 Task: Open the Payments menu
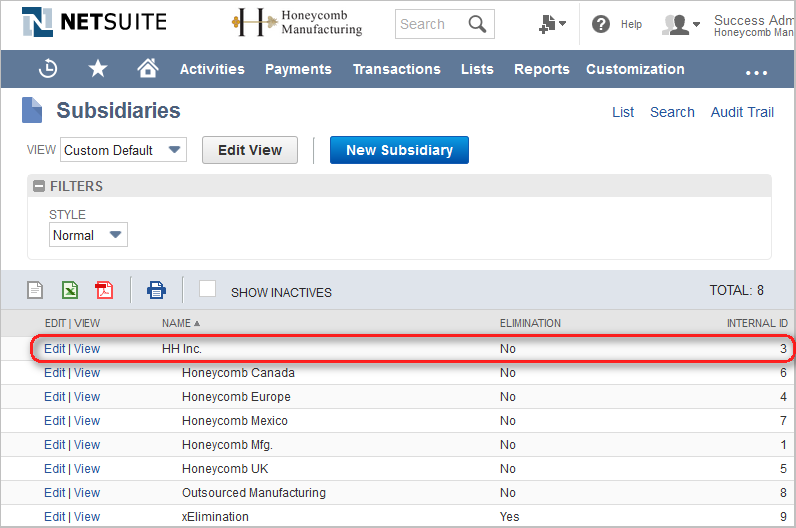point(298,69)
